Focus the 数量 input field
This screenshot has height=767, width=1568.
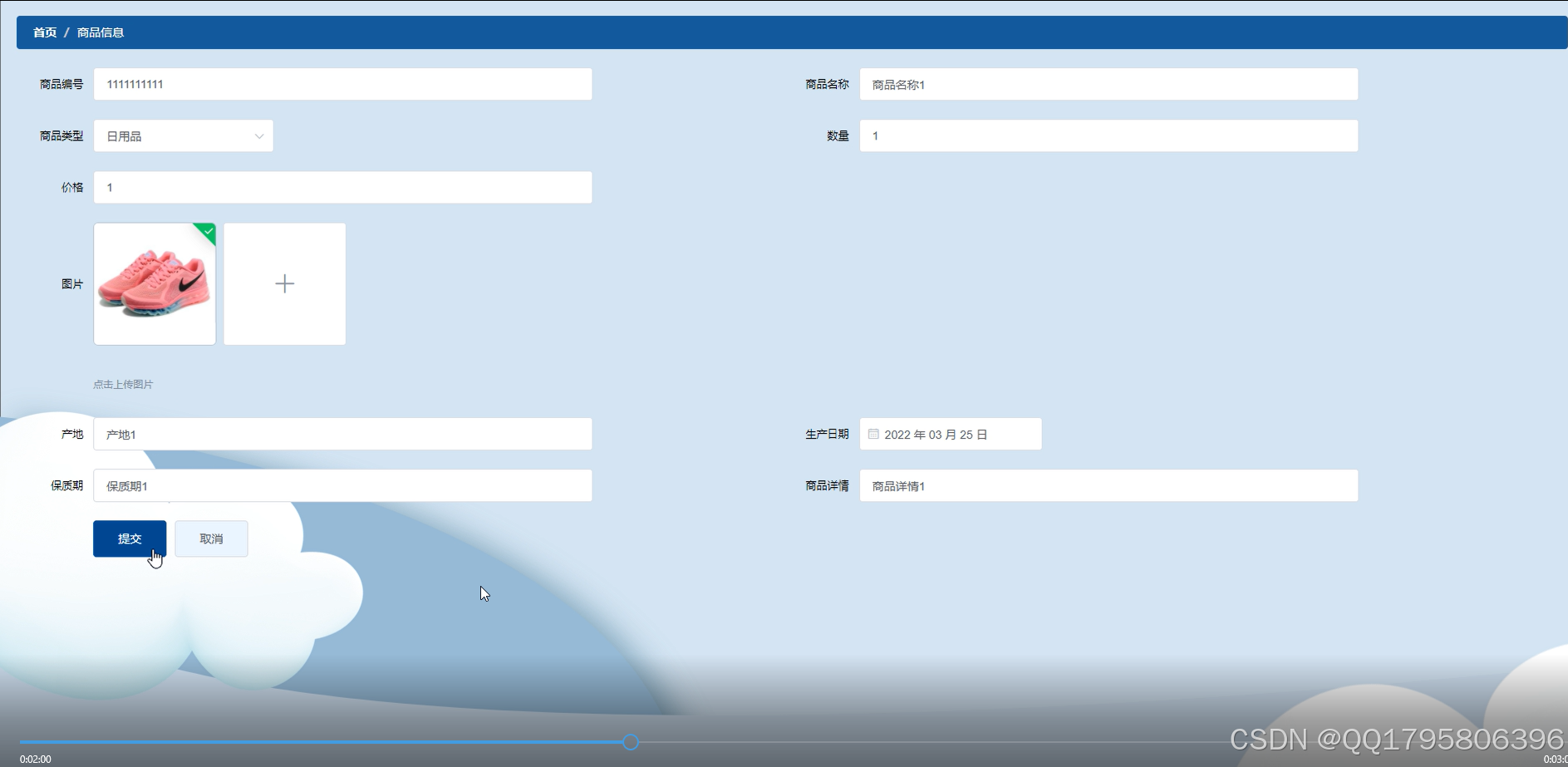pos(1108,135)
